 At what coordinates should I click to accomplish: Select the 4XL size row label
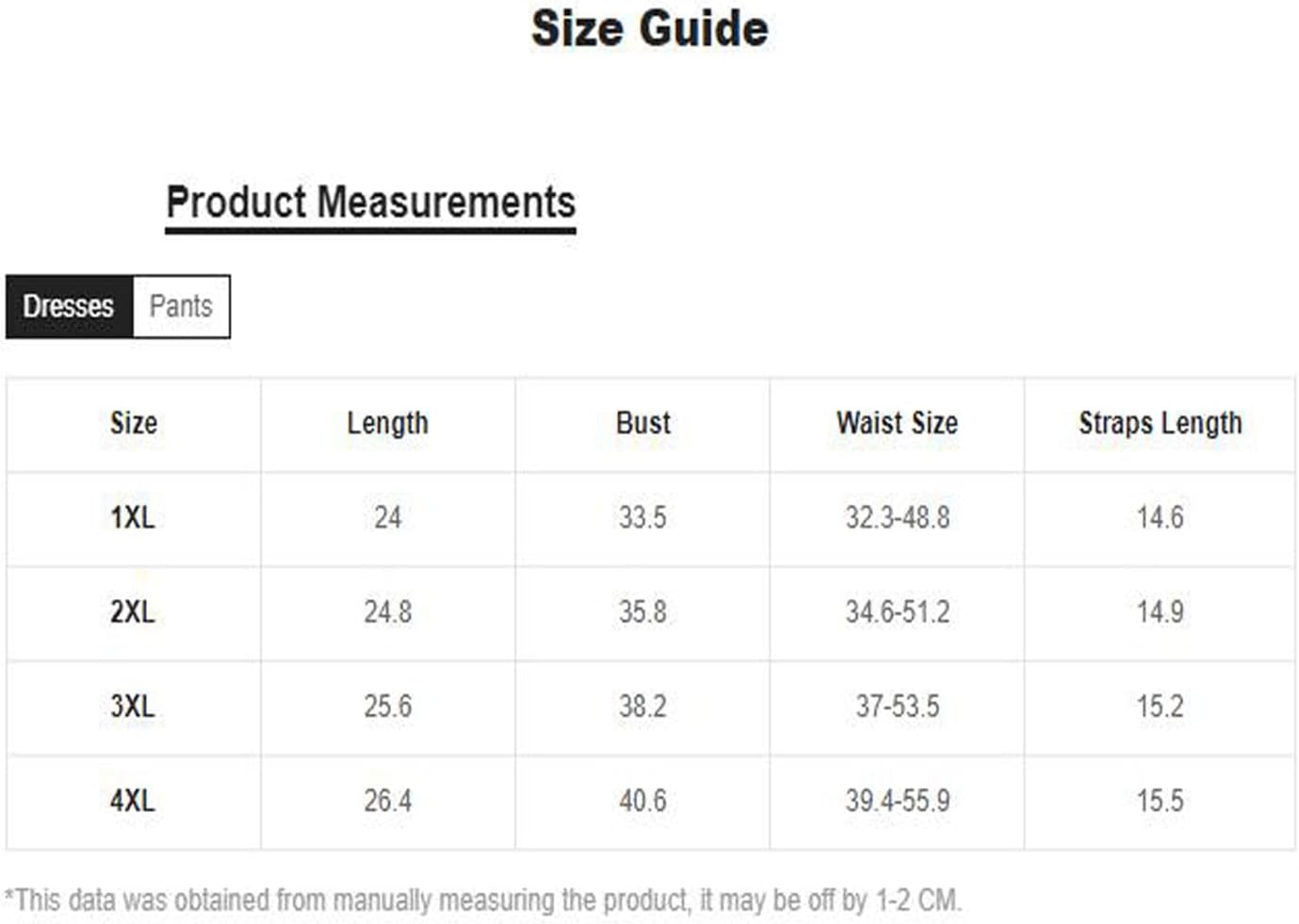(x=133, y=801)
